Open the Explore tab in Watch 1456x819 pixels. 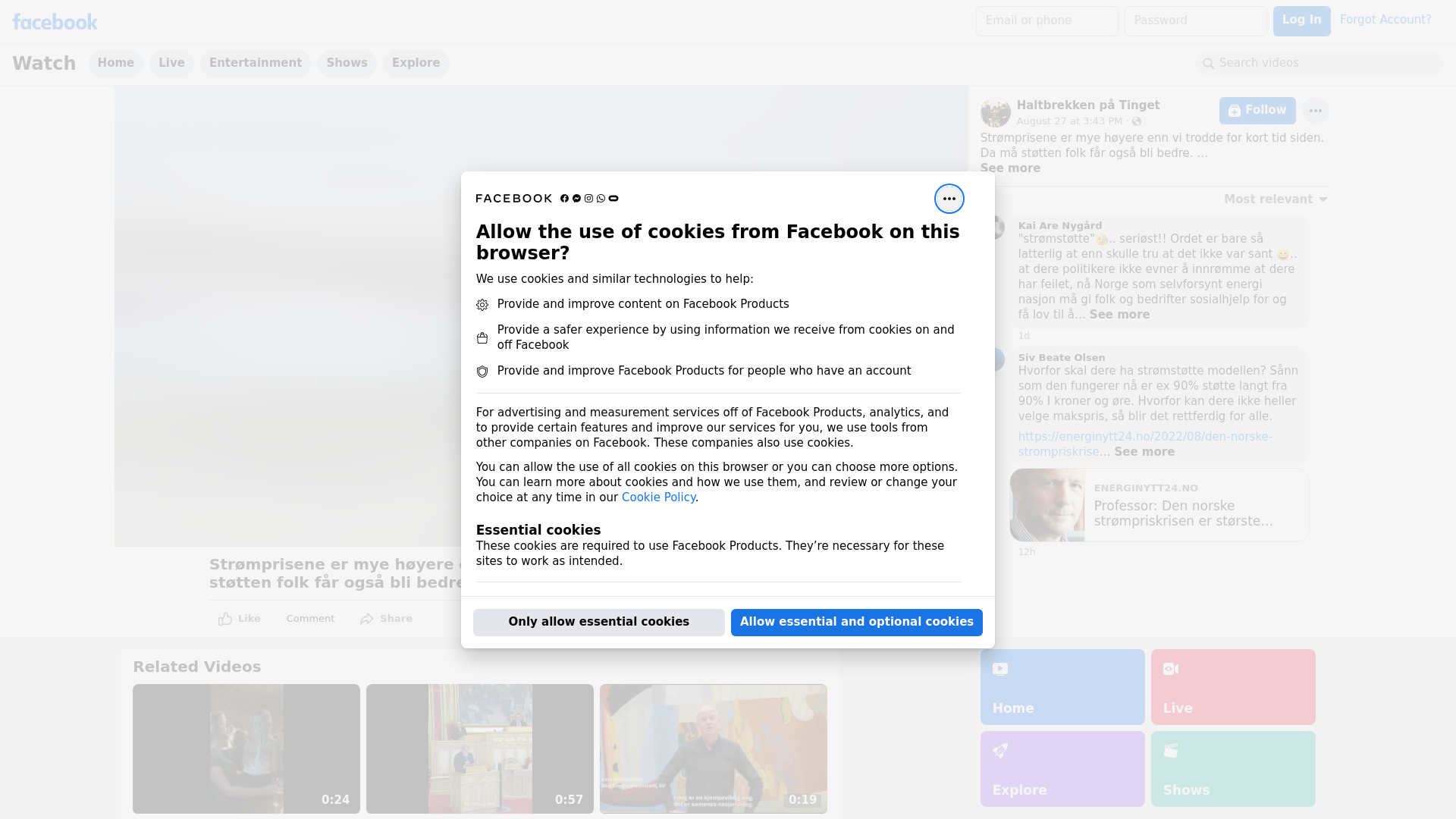(x=416, y=63)
